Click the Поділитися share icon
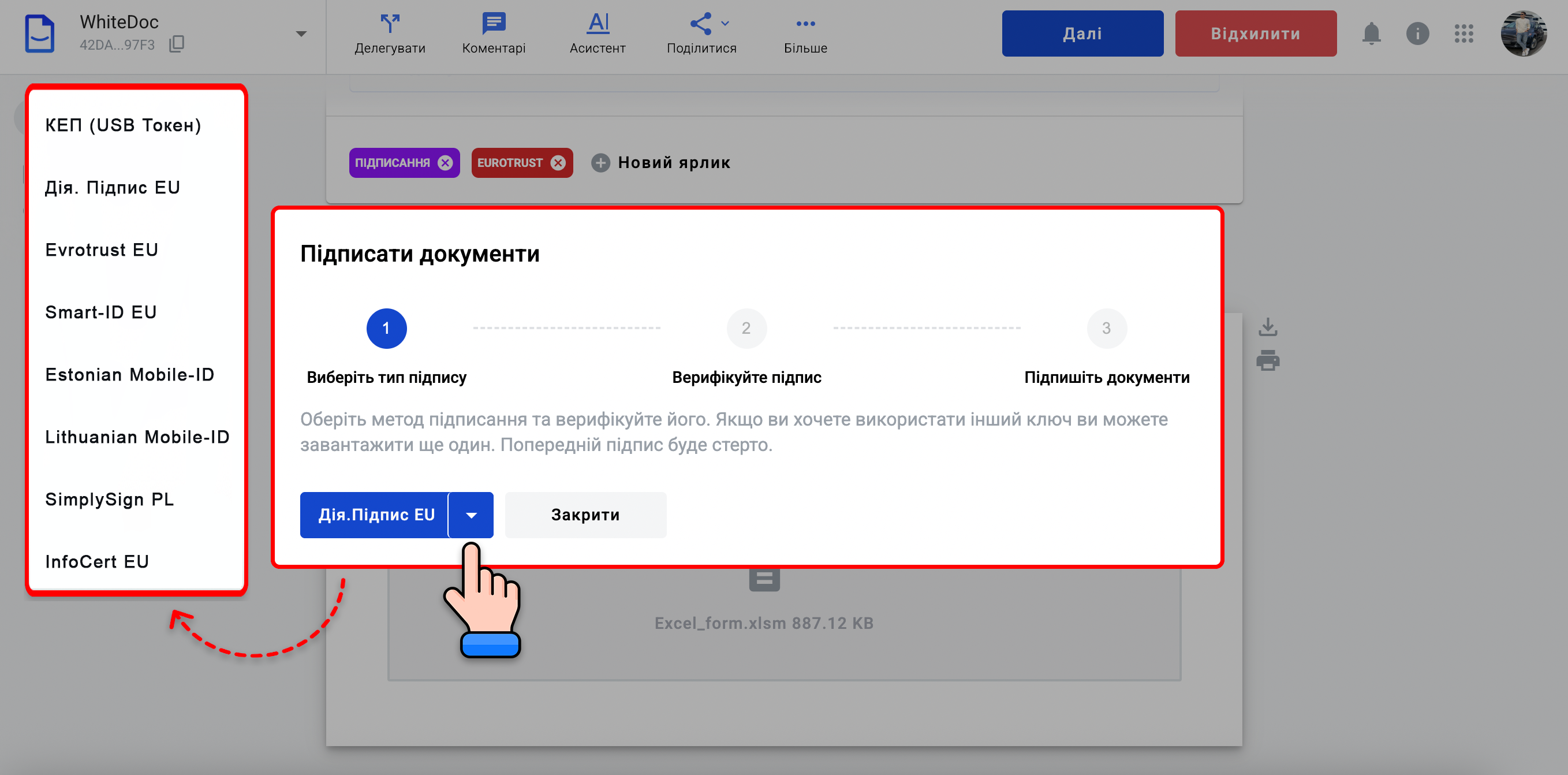The width and height of the screenshot is (1568, 775). pos(701,24)
